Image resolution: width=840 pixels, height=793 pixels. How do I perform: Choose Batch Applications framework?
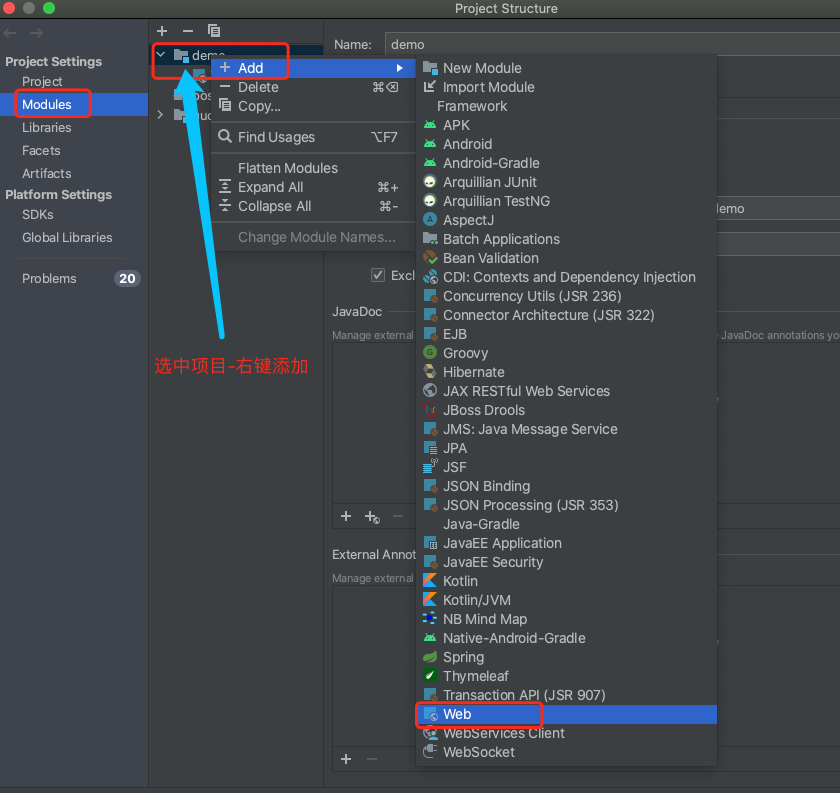click(566, 239)
